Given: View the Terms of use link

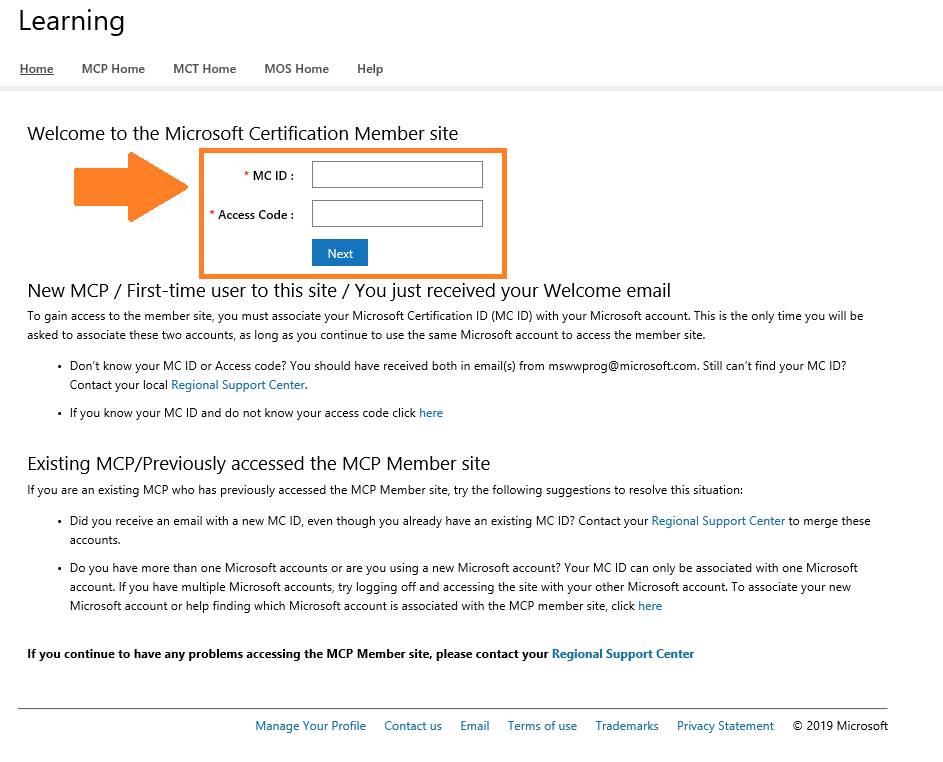Looking at the screenshot, I should click(542, 726).
